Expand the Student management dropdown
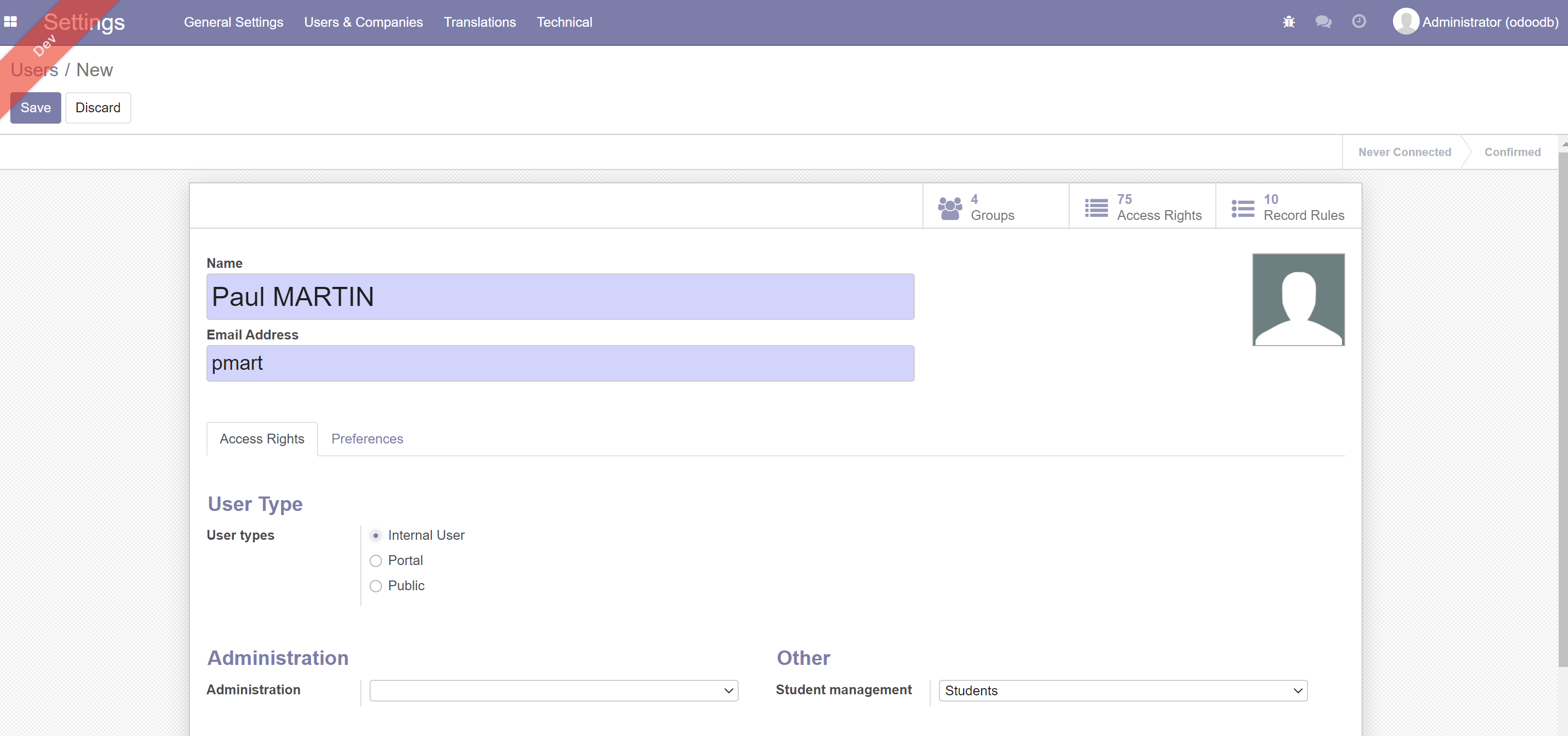 pos(1122,690)
